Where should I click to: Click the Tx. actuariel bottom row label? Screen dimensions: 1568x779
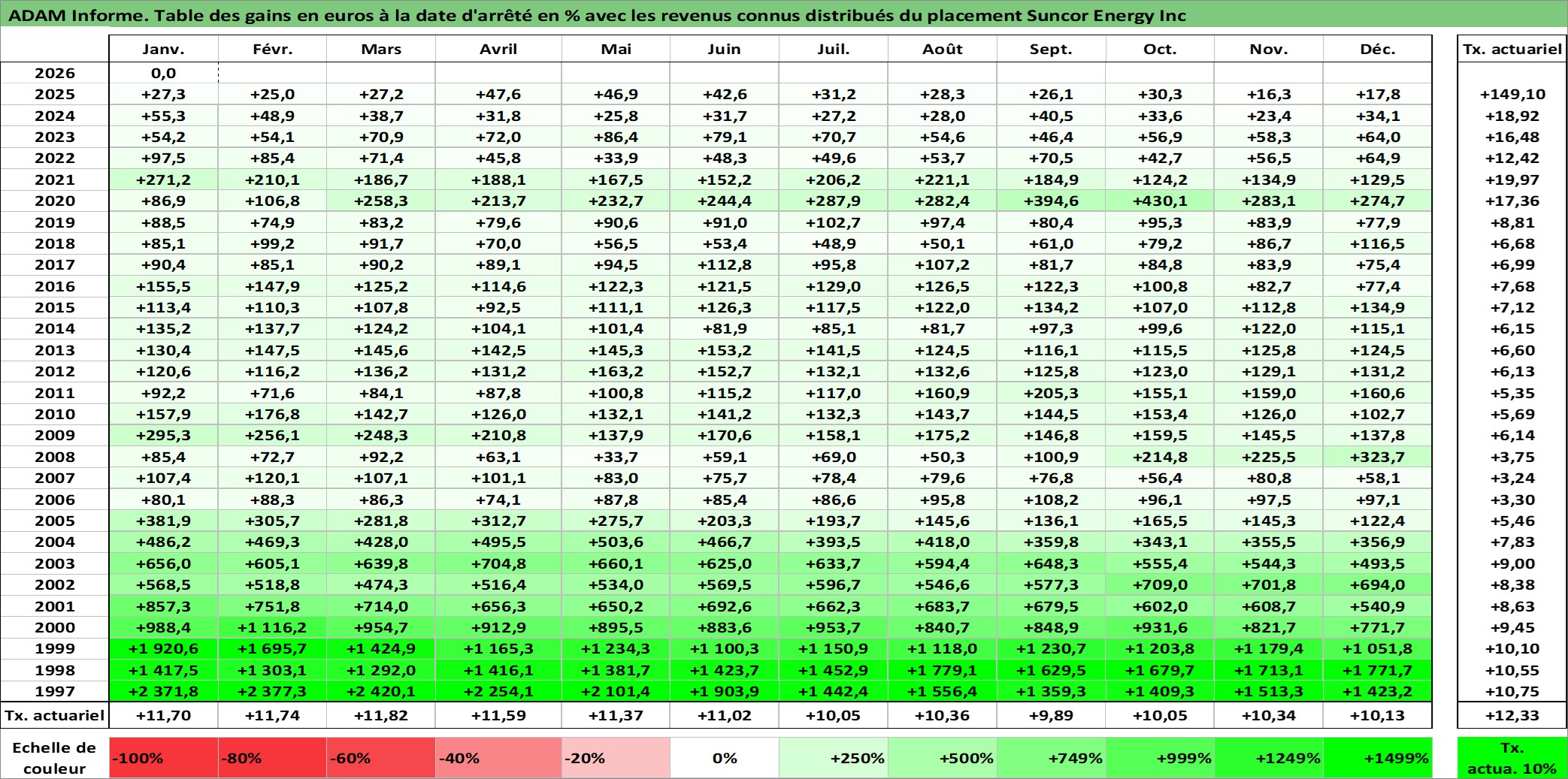pyautogui.click(x=55, y=715)
